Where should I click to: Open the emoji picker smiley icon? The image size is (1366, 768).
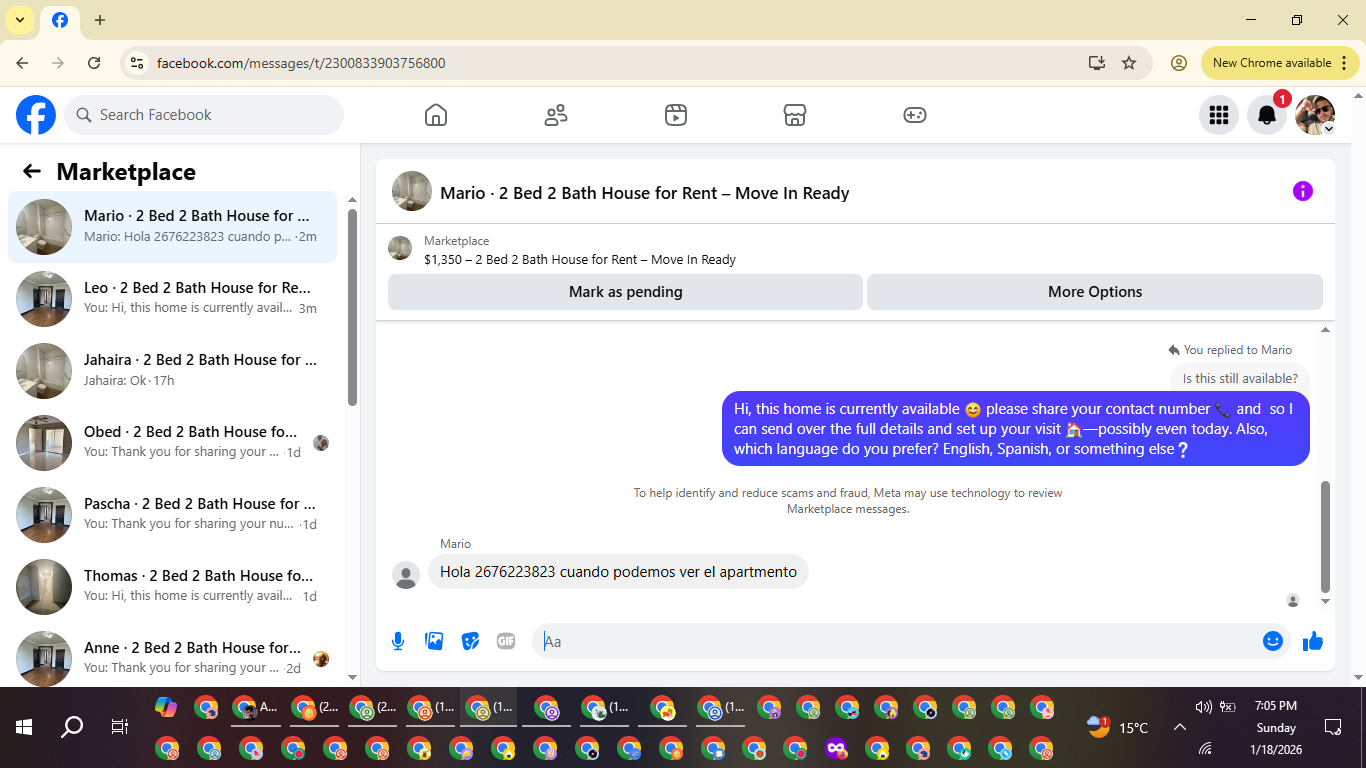pos(1273,641)
